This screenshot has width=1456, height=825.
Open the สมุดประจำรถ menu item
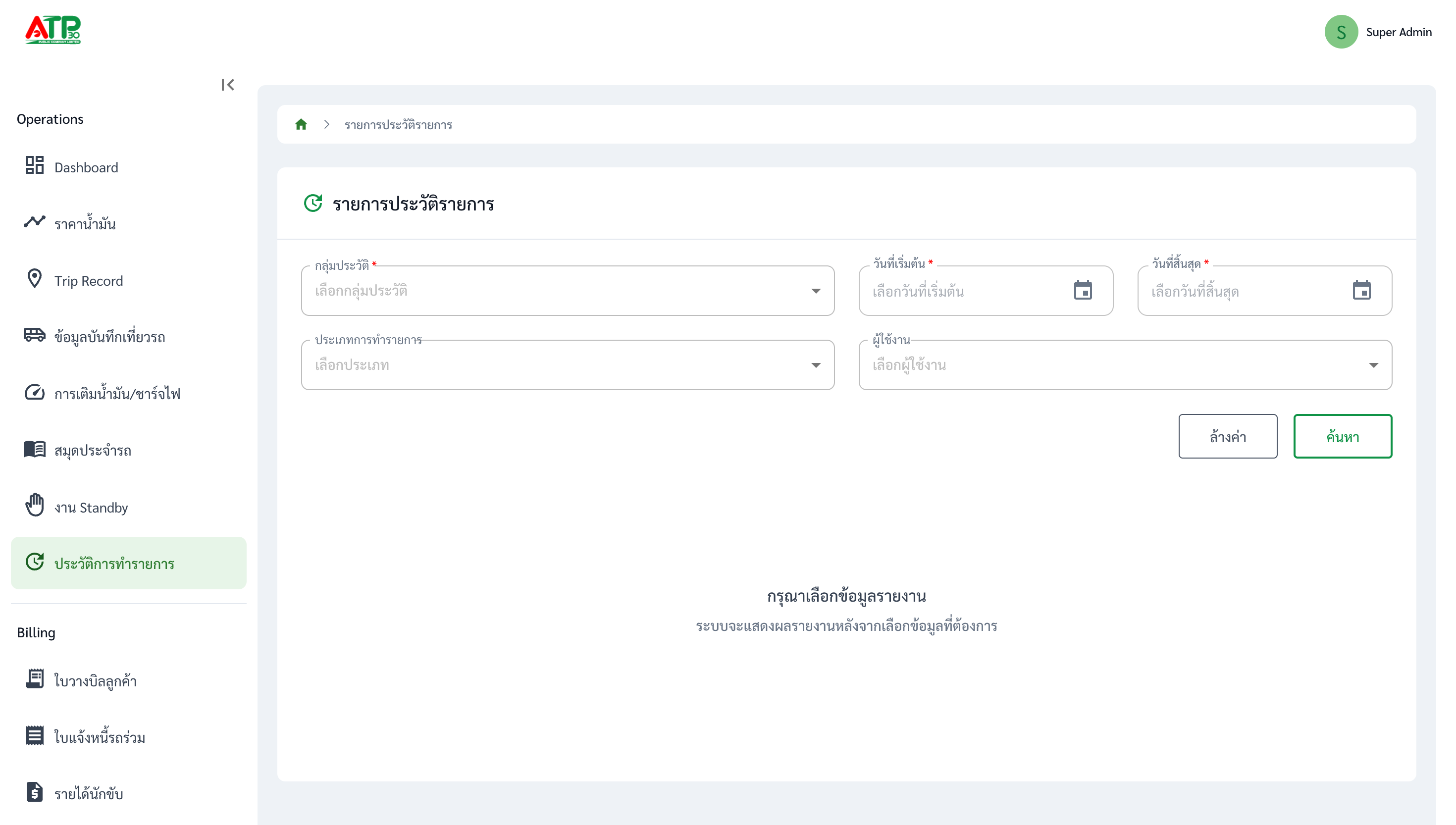tap(129, 451)
